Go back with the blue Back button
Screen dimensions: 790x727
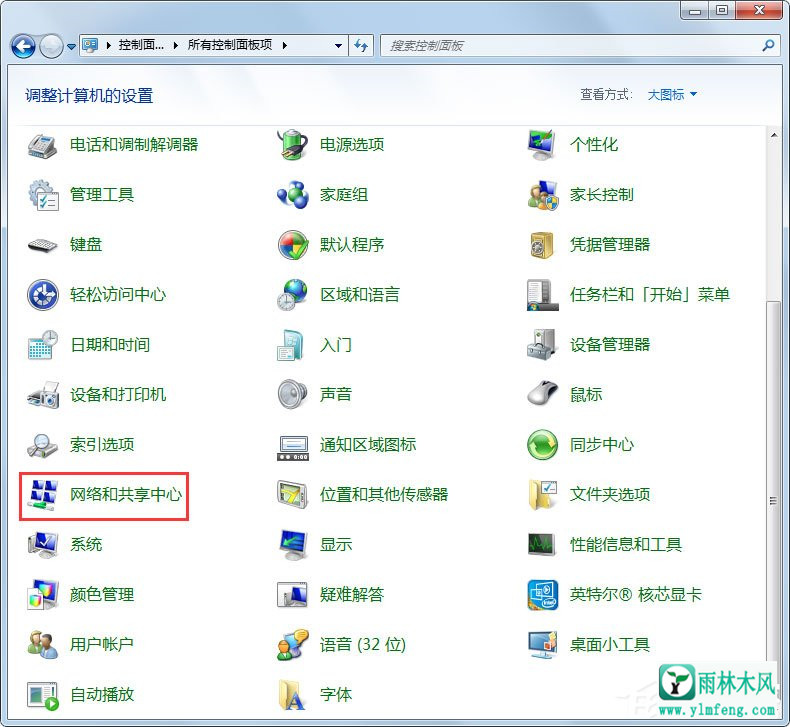23,46
